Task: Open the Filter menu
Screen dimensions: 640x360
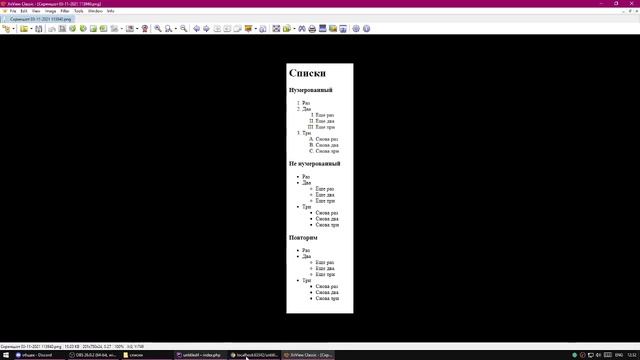Action: [x=65, y=11]
